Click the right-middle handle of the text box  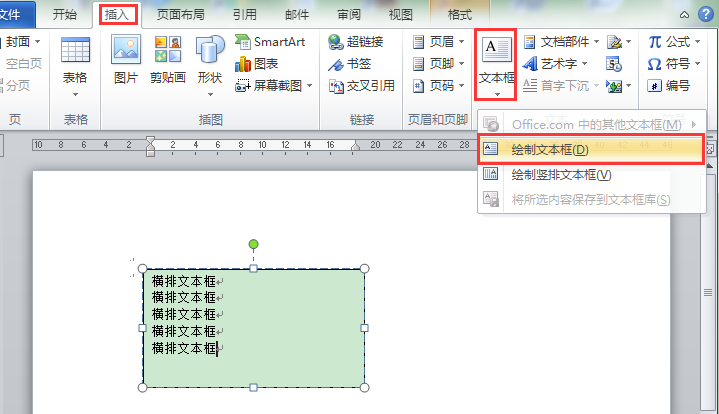click(x=365, y=328)
